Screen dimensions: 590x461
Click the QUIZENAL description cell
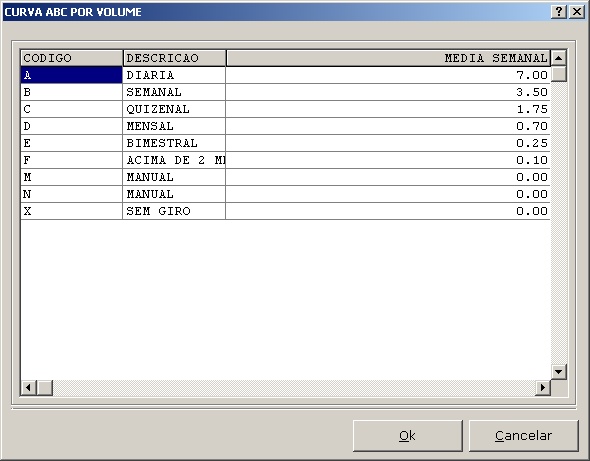(x=174, y=109)
